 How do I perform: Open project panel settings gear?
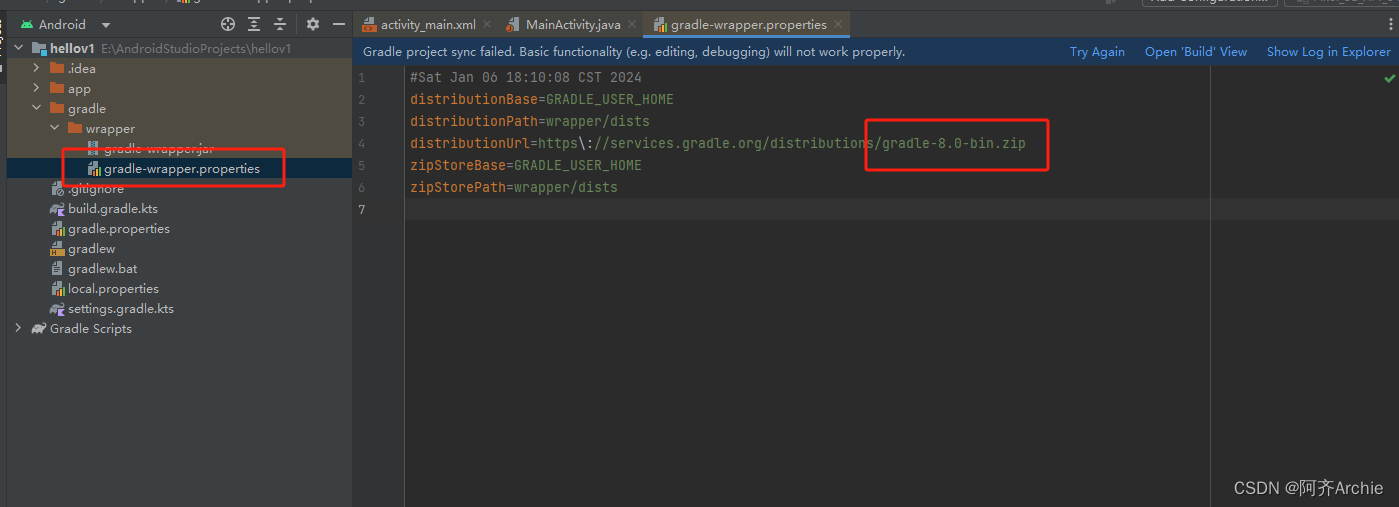point(313,24)
